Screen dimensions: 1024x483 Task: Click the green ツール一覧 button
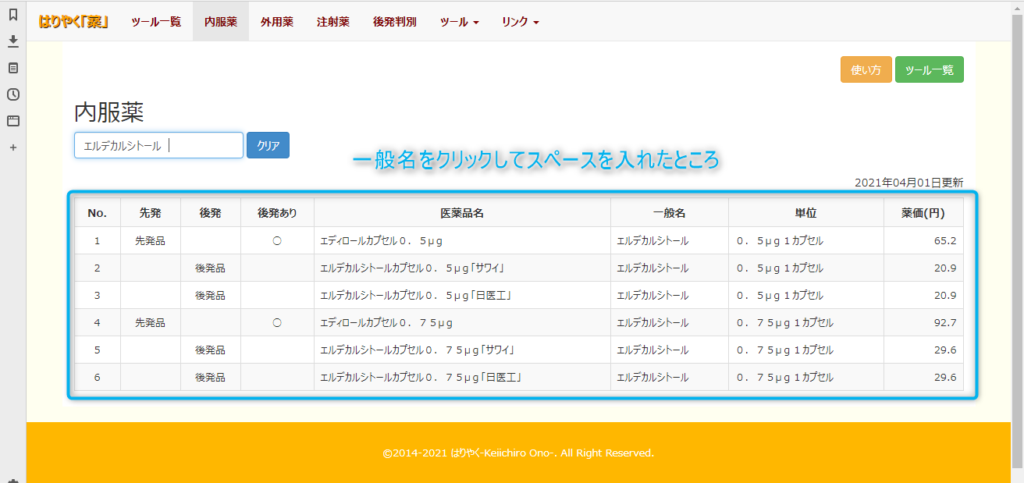click(929, 70)
